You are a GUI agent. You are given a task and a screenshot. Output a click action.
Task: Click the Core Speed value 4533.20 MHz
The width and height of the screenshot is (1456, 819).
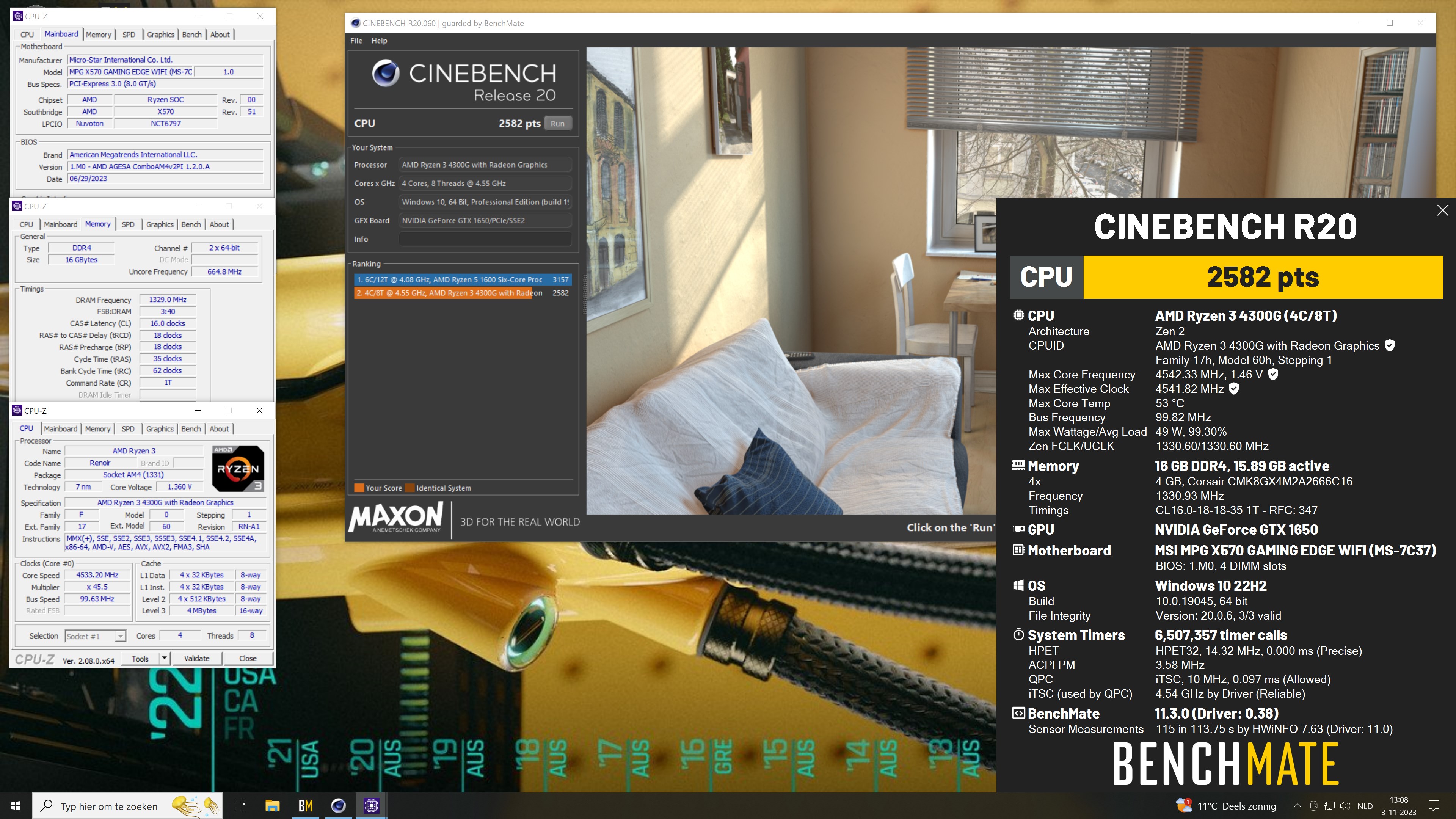(97, 575)
